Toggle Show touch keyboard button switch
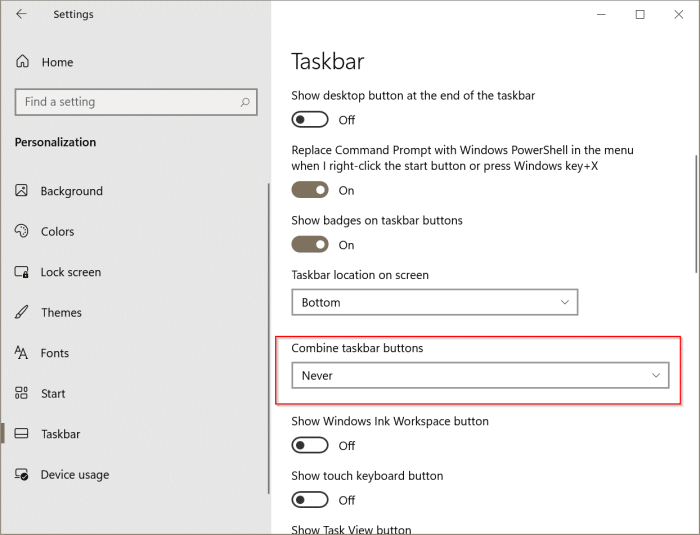The width and height of the screenshot is (700, 535). click(310, 500)
